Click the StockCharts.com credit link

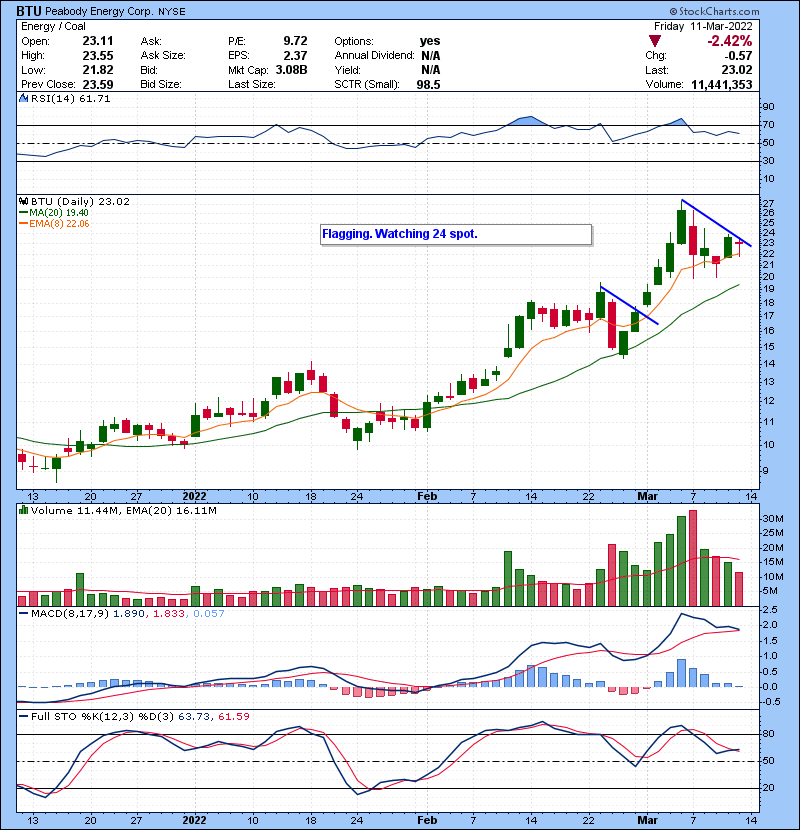coord(714,11)
